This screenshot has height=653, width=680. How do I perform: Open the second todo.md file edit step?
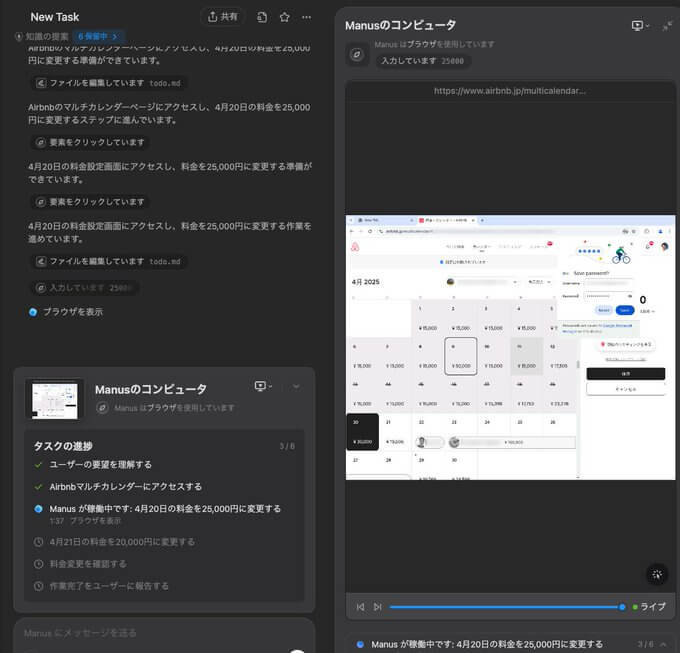(108, 261)
